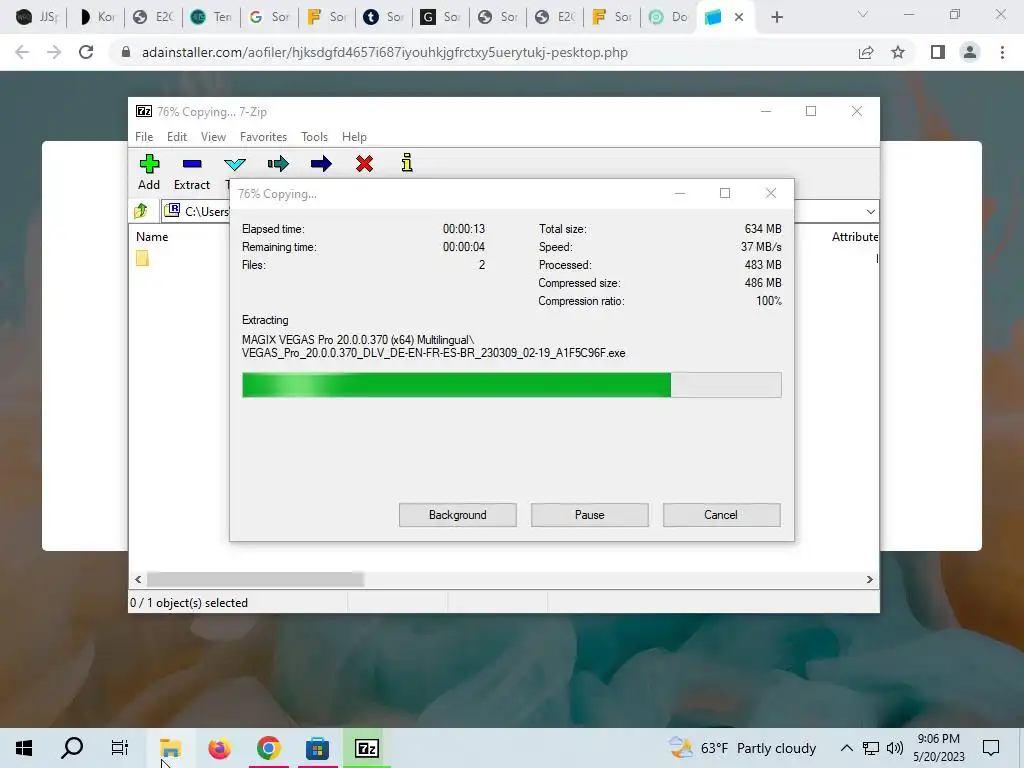Switch to the Ten tab
Screen dimensions: 1024x768
[x=210, y=17]
